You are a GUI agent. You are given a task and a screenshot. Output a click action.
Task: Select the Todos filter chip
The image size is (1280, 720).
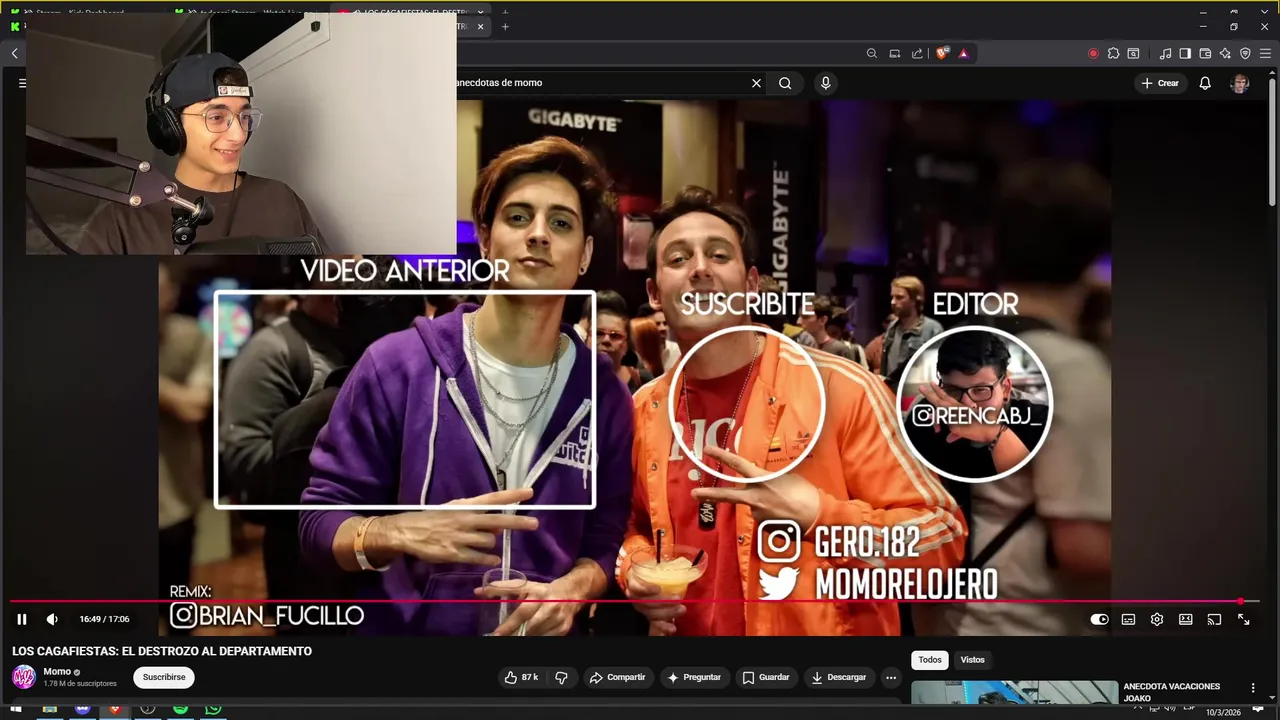point(930,660)
